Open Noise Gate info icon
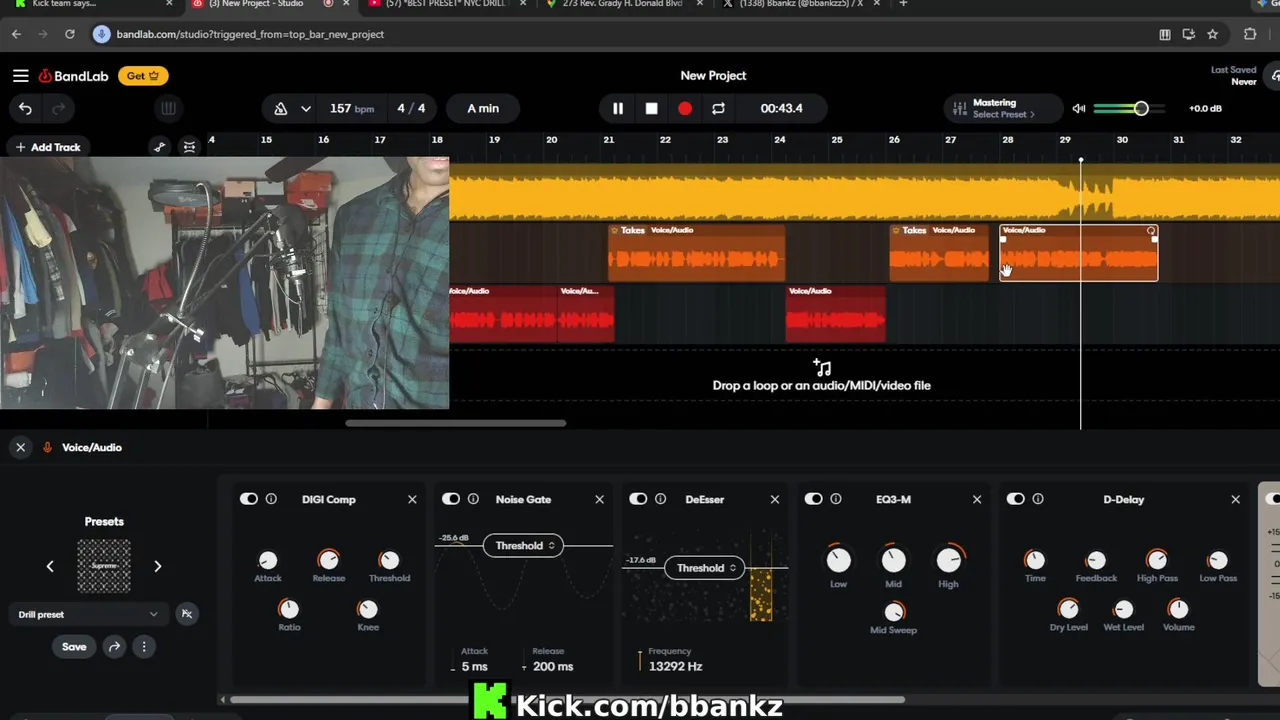1280x720 pixels. tap(473, 499)
